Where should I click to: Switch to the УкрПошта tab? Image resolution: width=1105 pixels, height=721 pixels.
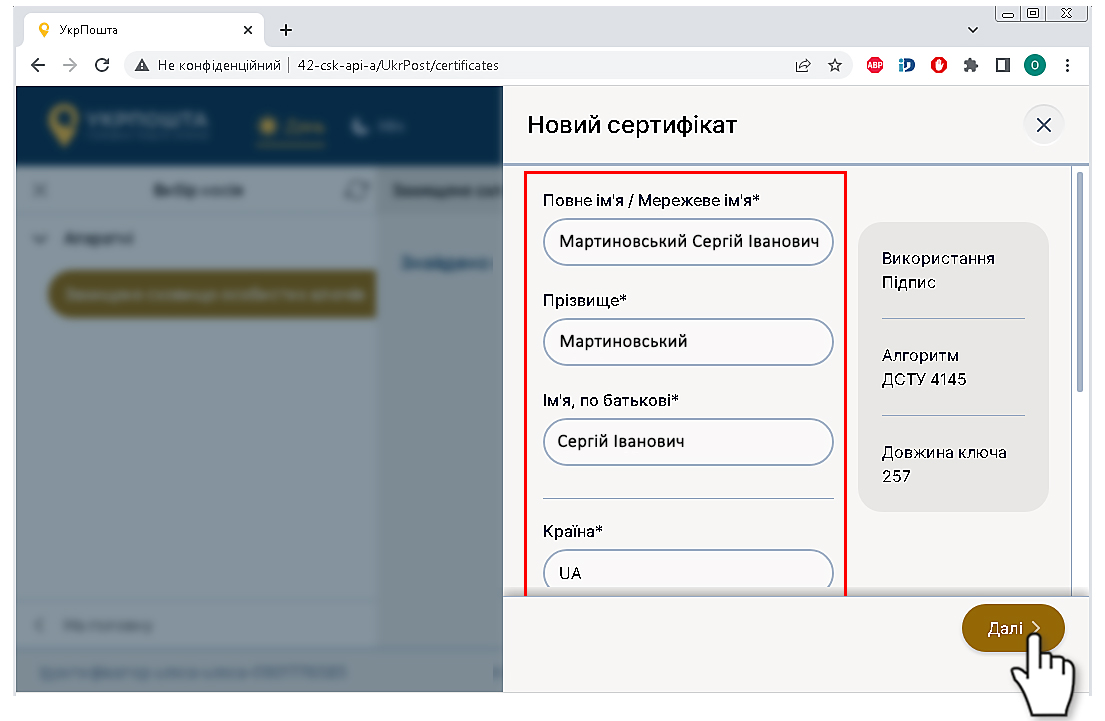130,30
